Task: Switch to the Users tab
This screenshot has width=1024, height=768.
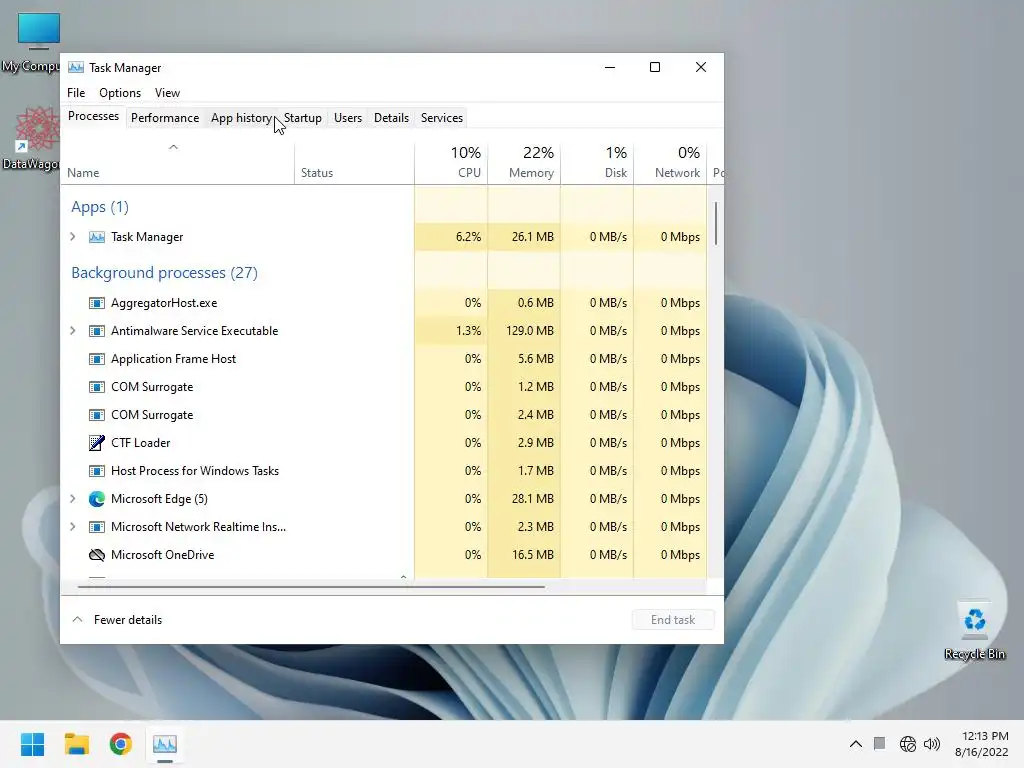Action: (347, 118)
